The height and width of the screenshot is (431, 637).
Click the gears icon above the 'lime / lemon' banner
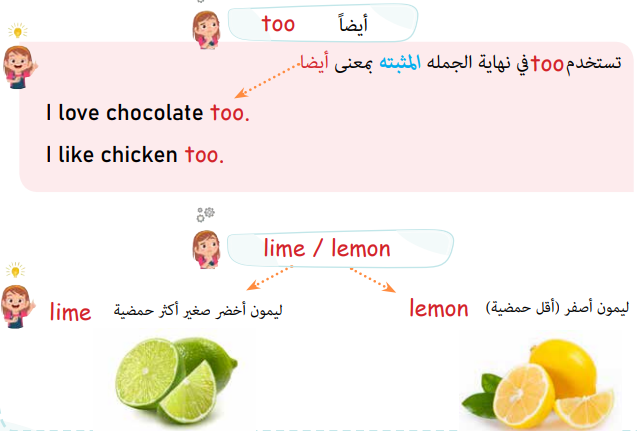pyautogui.click(x=206, y=214)
